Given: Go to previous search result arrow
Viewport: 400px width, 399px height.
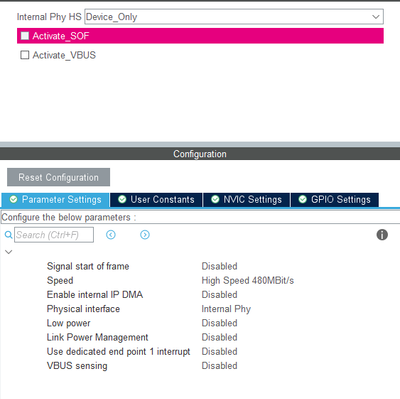Looking at the screenshot, I should coord(111,235).
